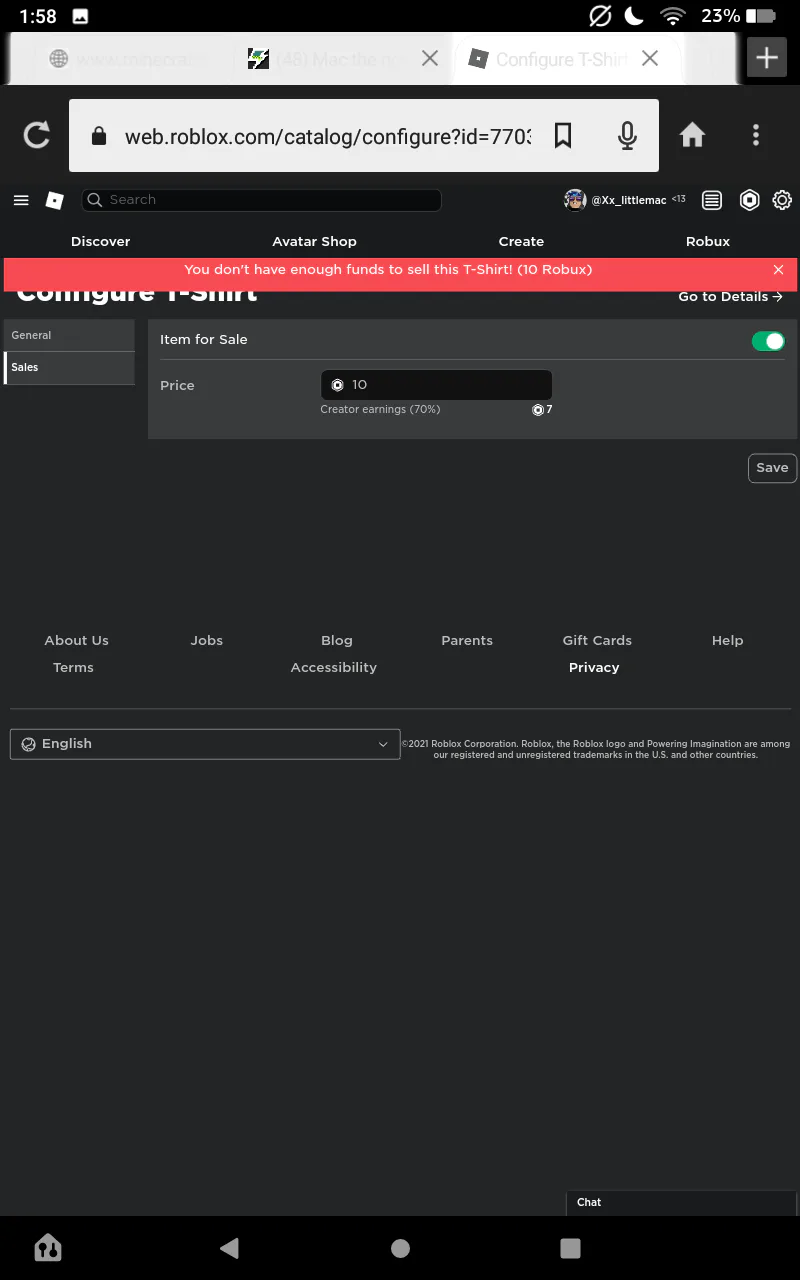Viewport: 800px width, 1280px height.
Task: Click the Creator earnings (70%) text
Action: pyautogui.click(x=380, y=410)
